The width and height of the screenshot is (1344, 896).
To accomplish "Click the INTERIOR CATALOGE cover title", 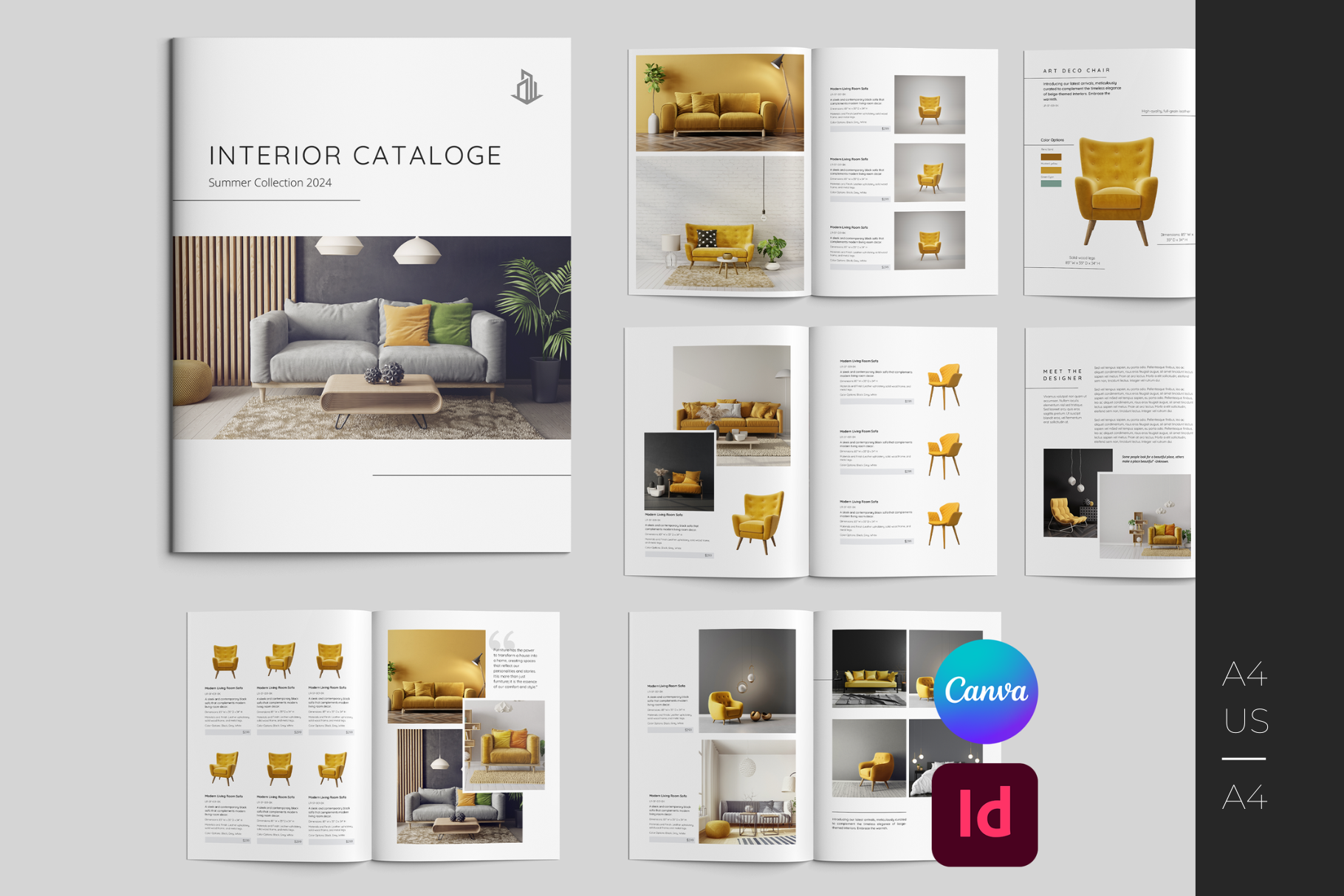I will point(355,156).
